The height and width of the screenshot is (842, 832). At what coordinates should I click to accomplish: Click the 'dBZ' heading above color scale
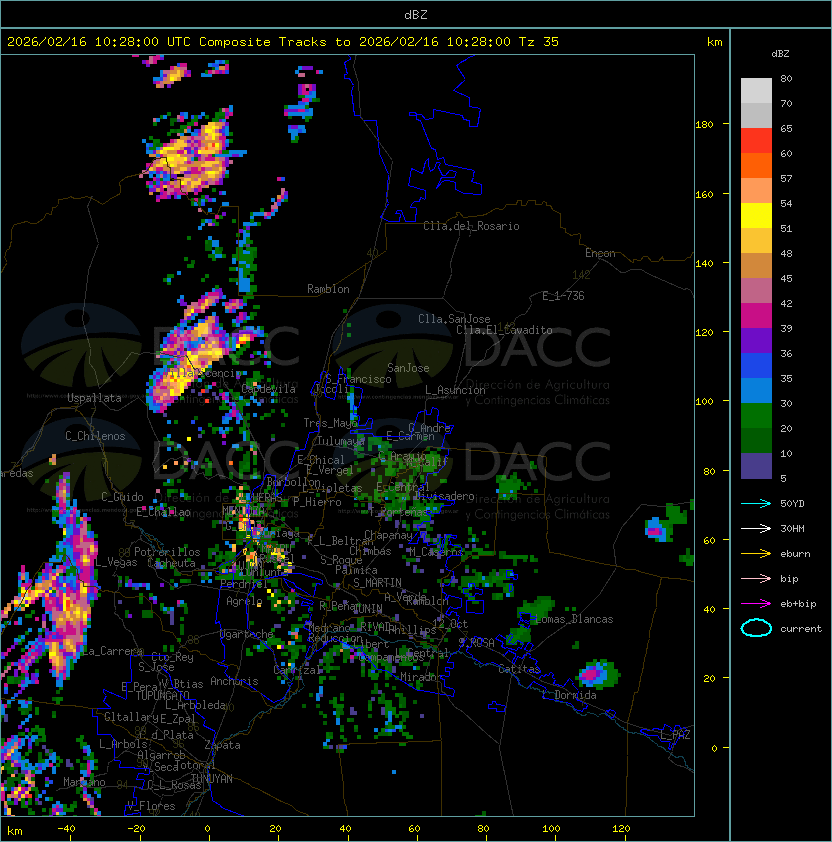coord(780,54)
